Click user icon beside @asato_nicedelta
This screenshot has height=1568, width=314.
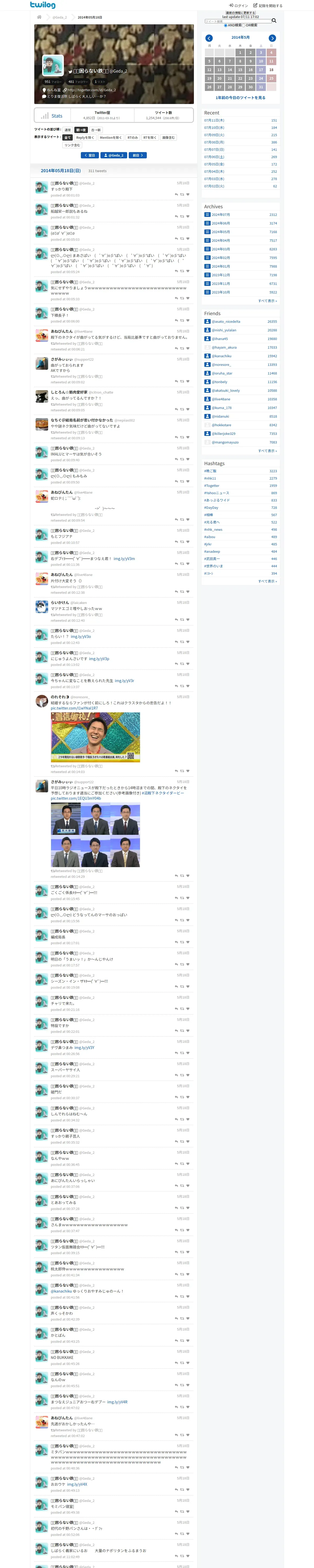point(207,321)
